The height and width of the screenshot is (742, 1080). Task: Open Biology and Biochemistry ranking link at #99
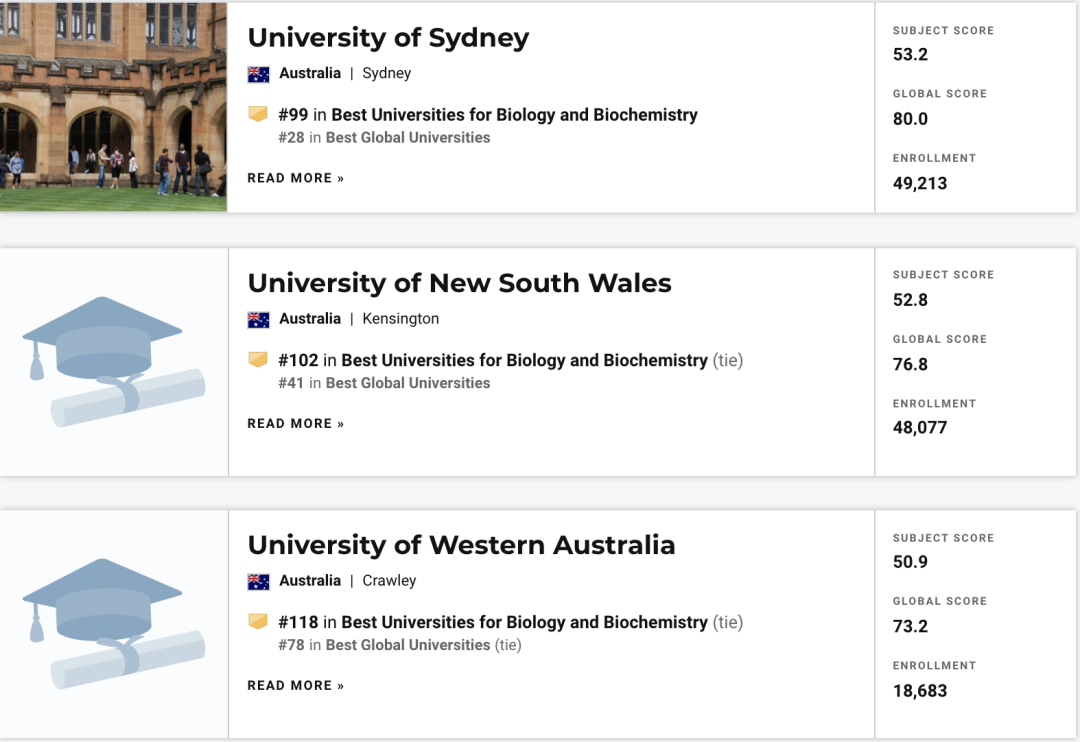[515, 114]
